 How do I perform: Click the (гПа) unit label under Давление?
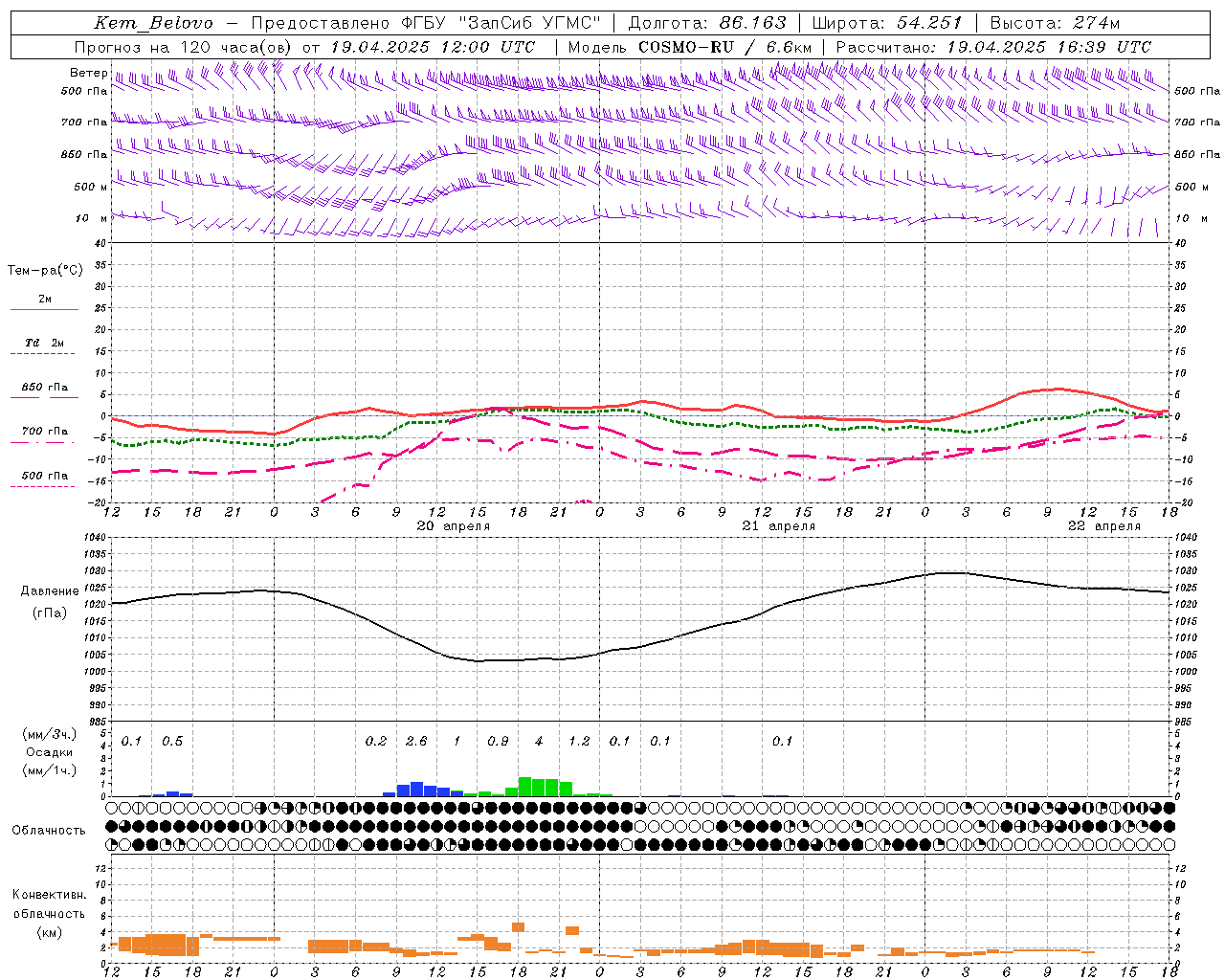(x=50, y=613)
